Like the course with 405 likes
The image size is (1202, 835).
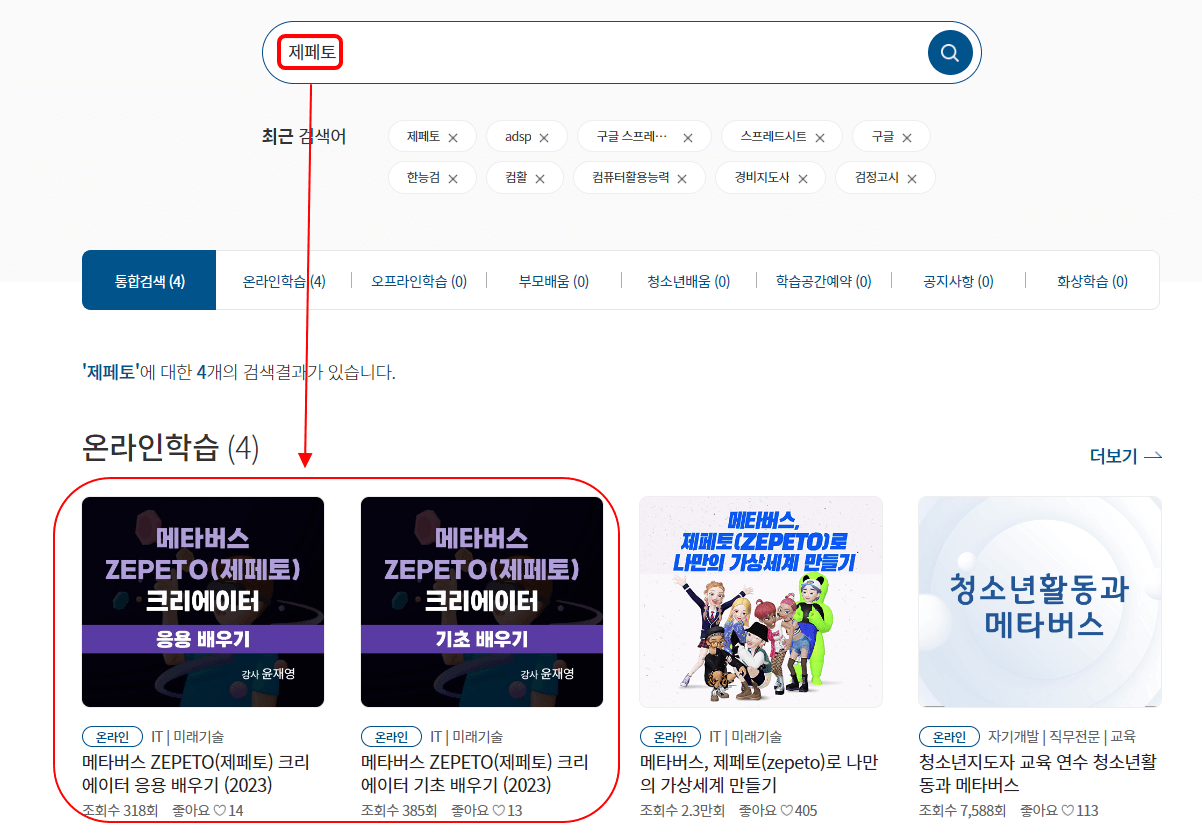[x=786, y=810]
